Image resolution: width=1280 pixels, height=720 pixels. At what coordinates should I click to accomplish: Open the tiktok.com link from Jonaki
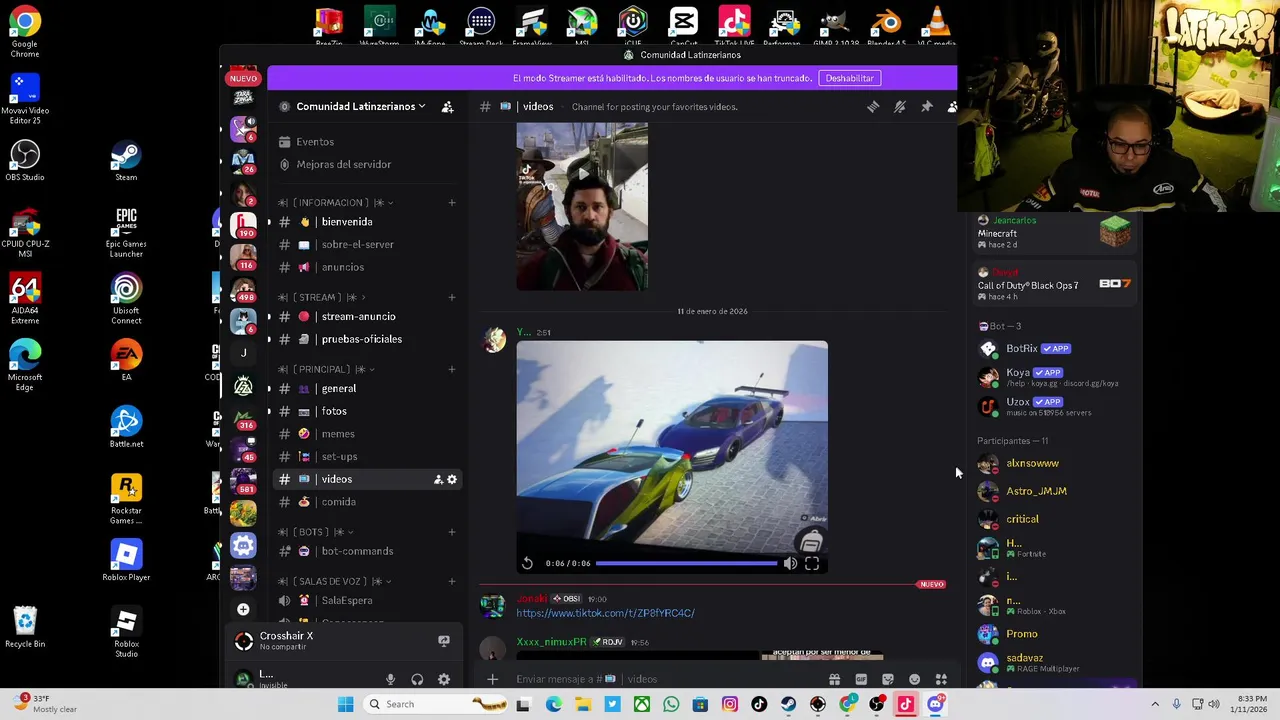tap(605, 613)
